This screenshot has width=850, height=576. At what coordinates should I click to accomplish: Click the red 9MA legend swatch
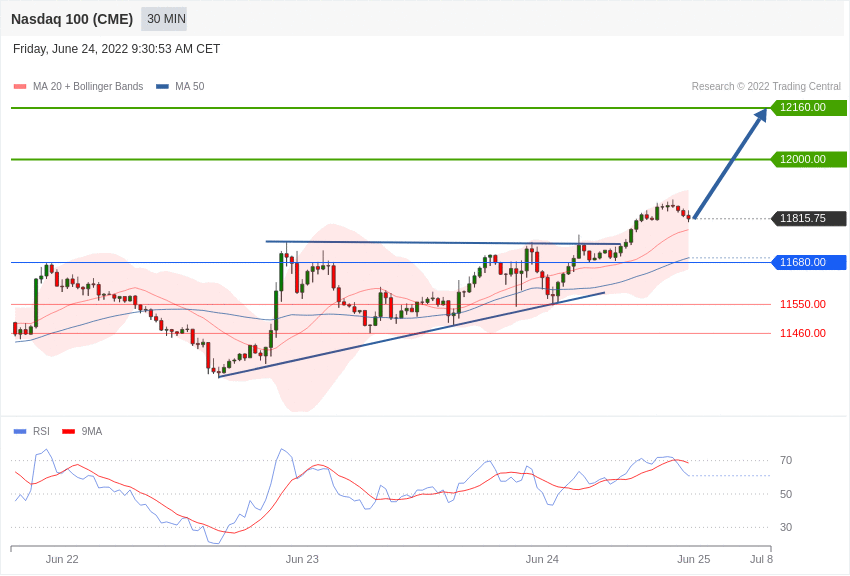click(x=68, y=432)
